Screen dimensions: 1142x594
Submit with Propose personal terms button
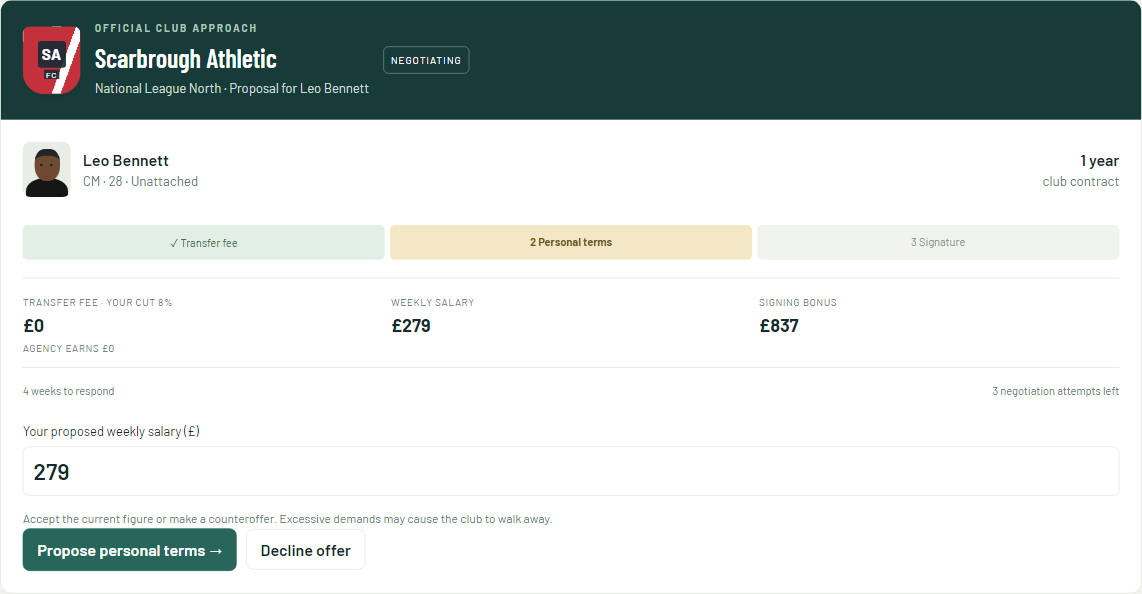(130, 550)
